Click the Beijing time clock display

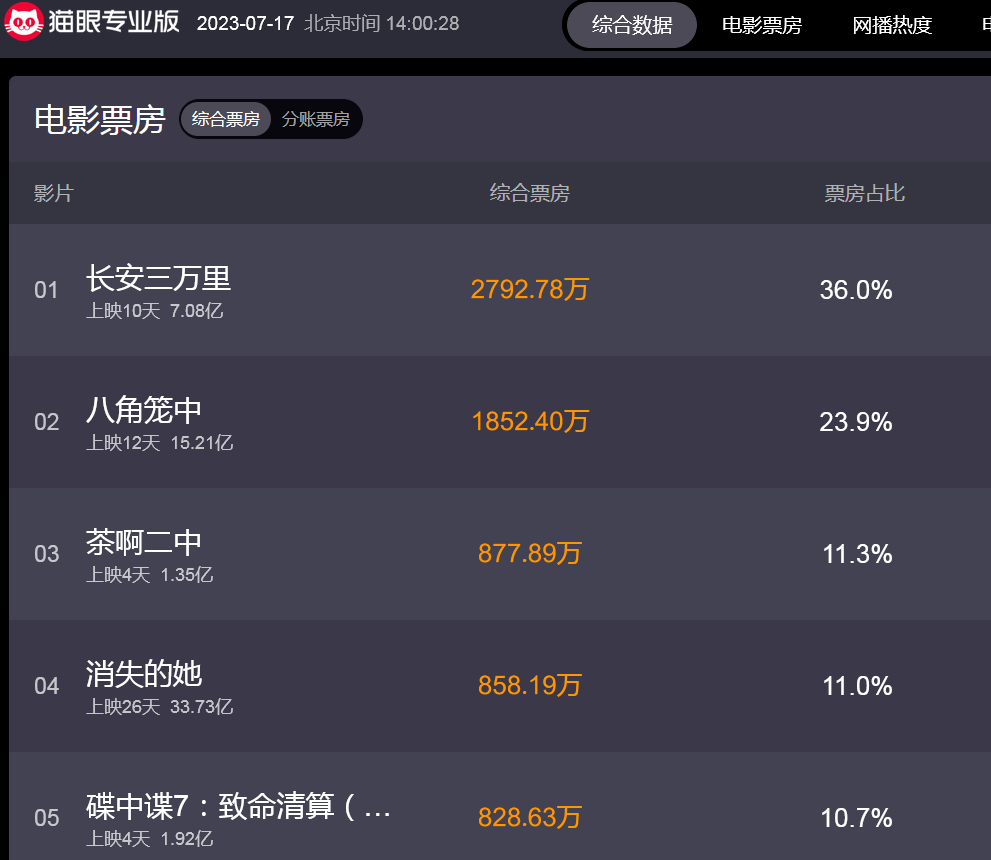tap(382, 23)
